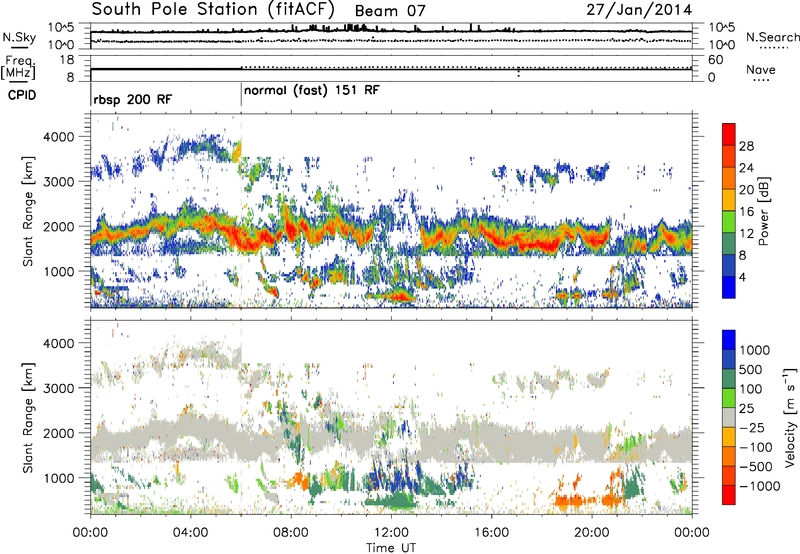Click the light green 12-16 dB power band
The width and height of the screenshot is (800, 554).
click(729, 221)
